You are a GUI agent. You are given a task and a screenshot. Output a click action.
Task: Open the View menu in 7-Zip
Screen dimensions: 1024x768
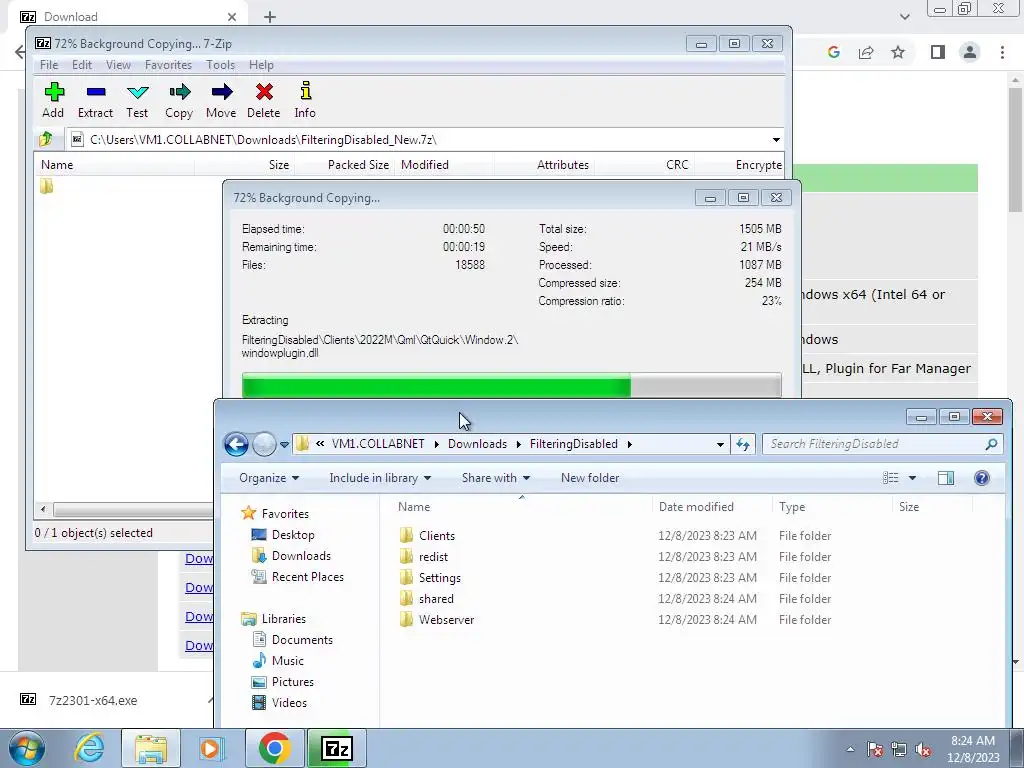tap(118, 65)
